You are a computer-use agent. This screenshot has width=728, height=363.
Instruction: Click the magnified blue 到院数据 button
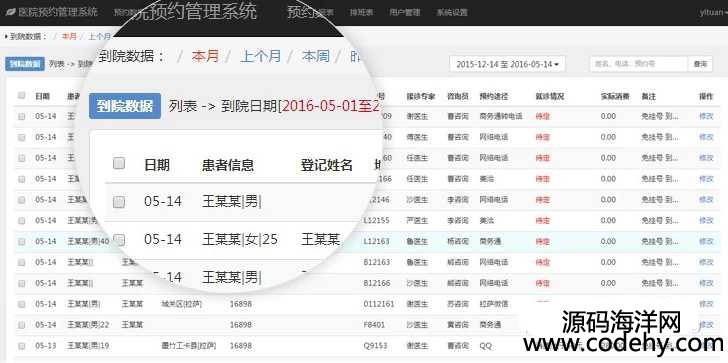coord(125,106)
